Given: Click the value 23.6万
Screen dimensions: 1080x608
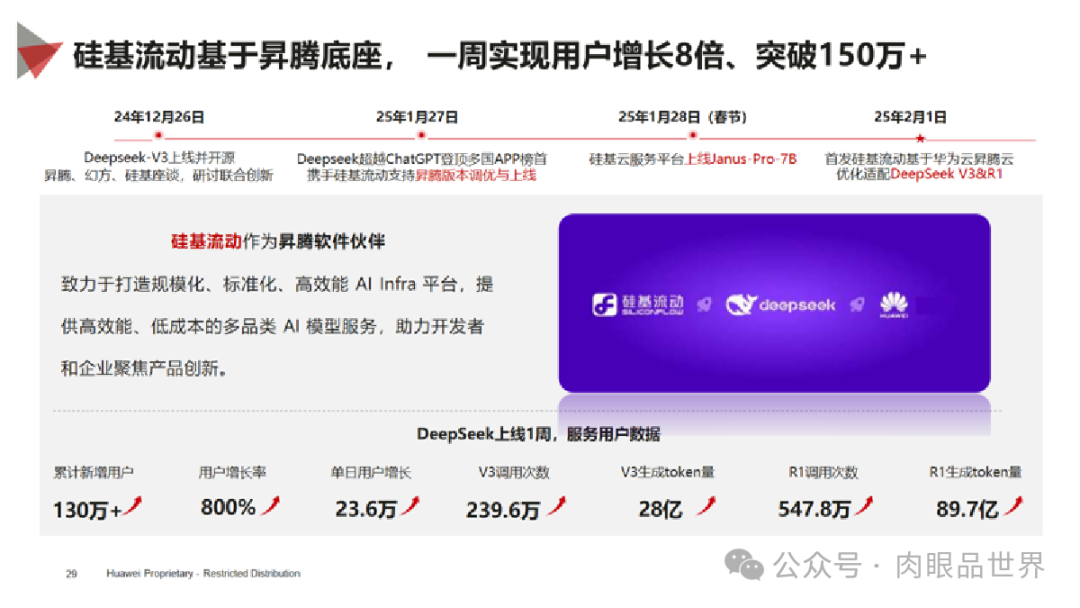Looking at the screenshot, I should [366, 509].
